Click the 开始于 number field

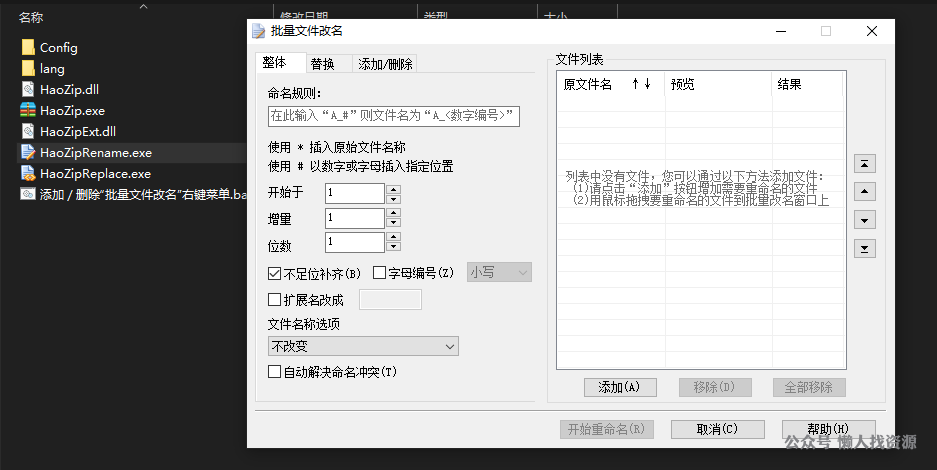click(355, 193)
